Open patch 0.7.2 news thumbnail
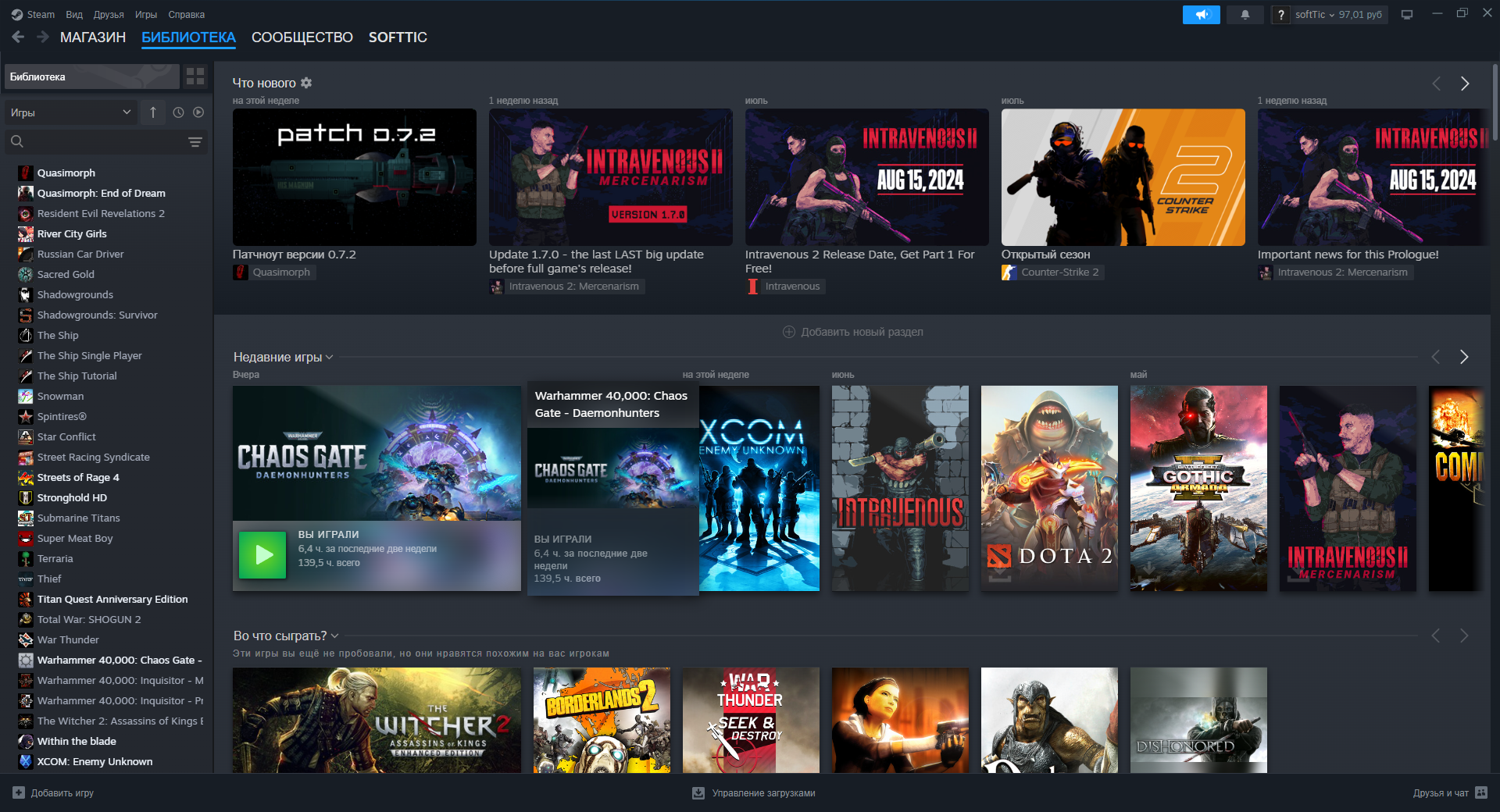Screen dimensions: 1500x812 pyautogui.click(x=355, y=177)
